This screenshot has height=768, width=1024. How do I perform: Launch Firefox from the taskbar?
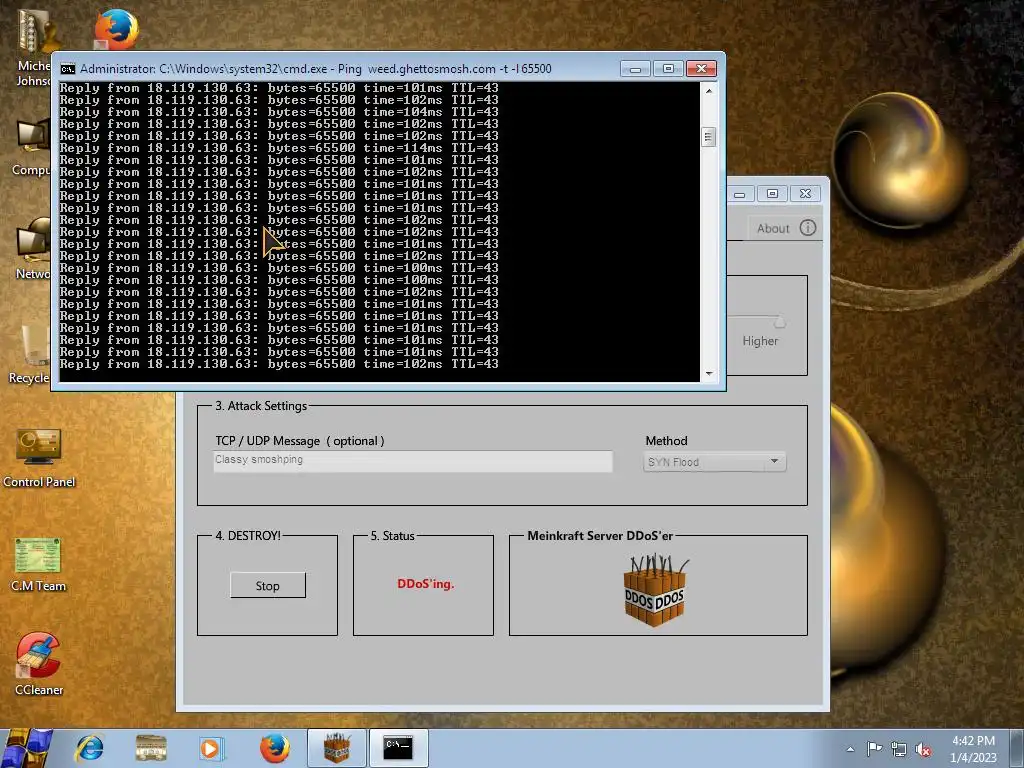[x=274, y=748]
